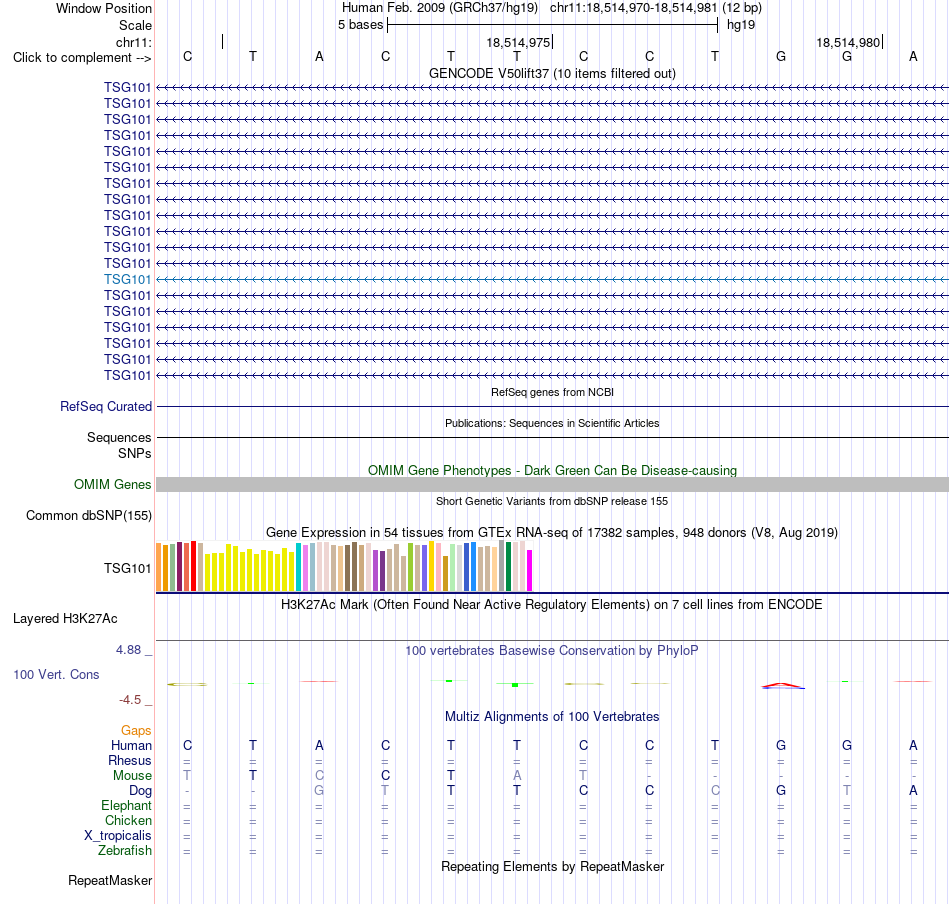Click the -4.5 PhyloP lower scale value
The height and width of the screenshot is (904, 950).
(130, 700)
